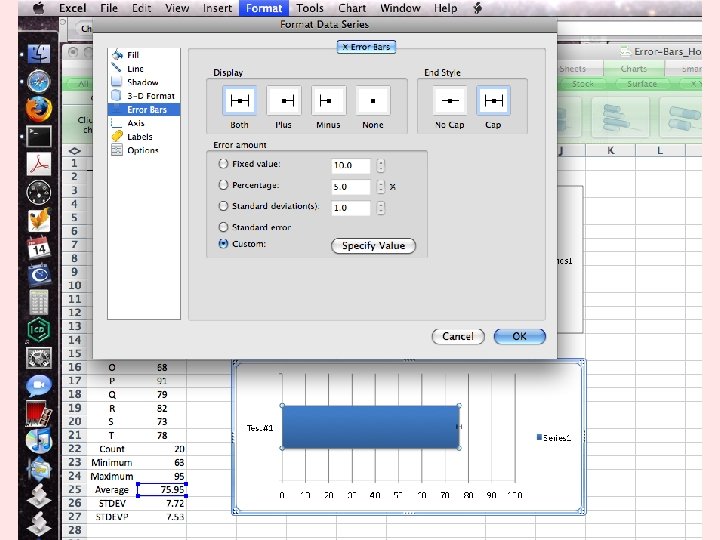Open Adobe Acrobat from the Dock
This screenshot has width=720, height=540.
[39, 164]
